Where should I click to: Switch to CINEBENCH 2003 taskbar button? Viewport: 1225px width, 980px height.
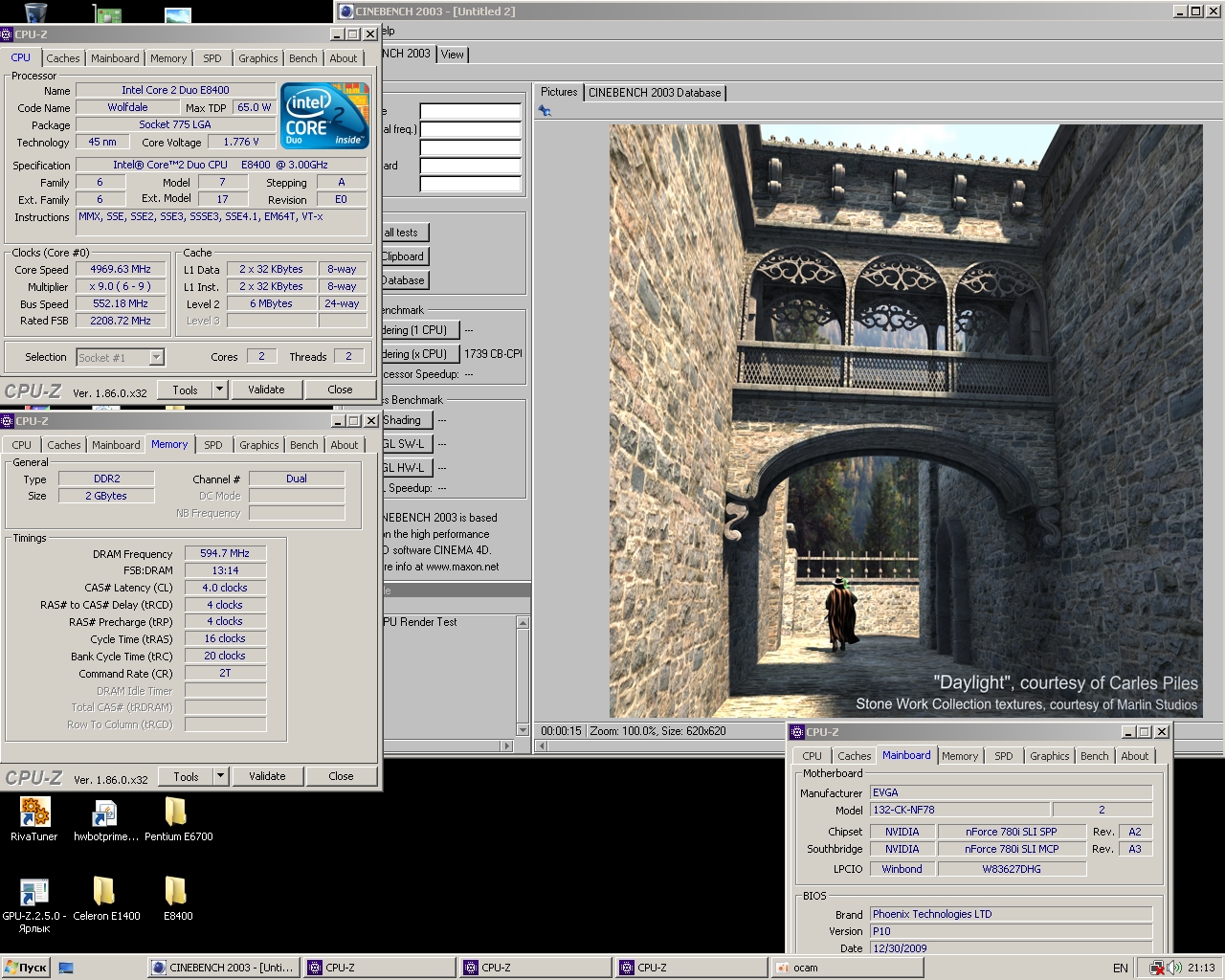pyautogui.click(x=223, y=968)
